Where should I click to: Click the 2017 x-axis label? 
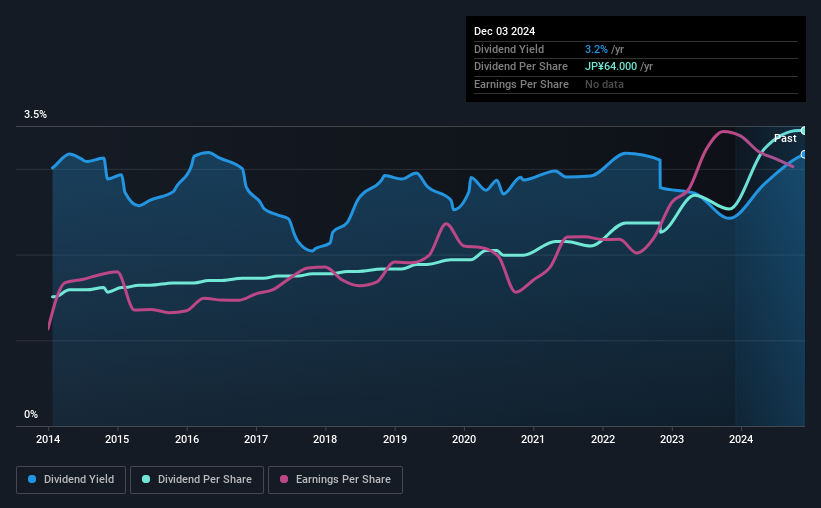click(x=256, y=439)
